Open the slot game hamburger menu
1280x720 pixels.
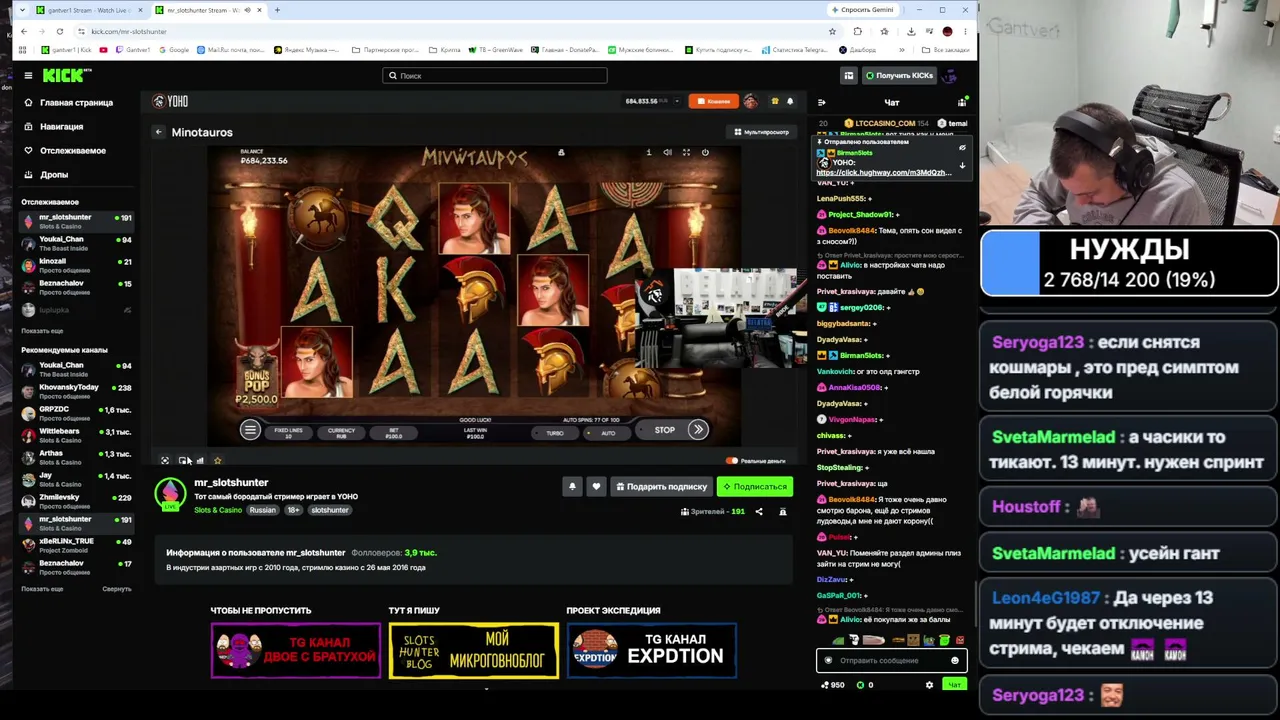tap(250, 430)
